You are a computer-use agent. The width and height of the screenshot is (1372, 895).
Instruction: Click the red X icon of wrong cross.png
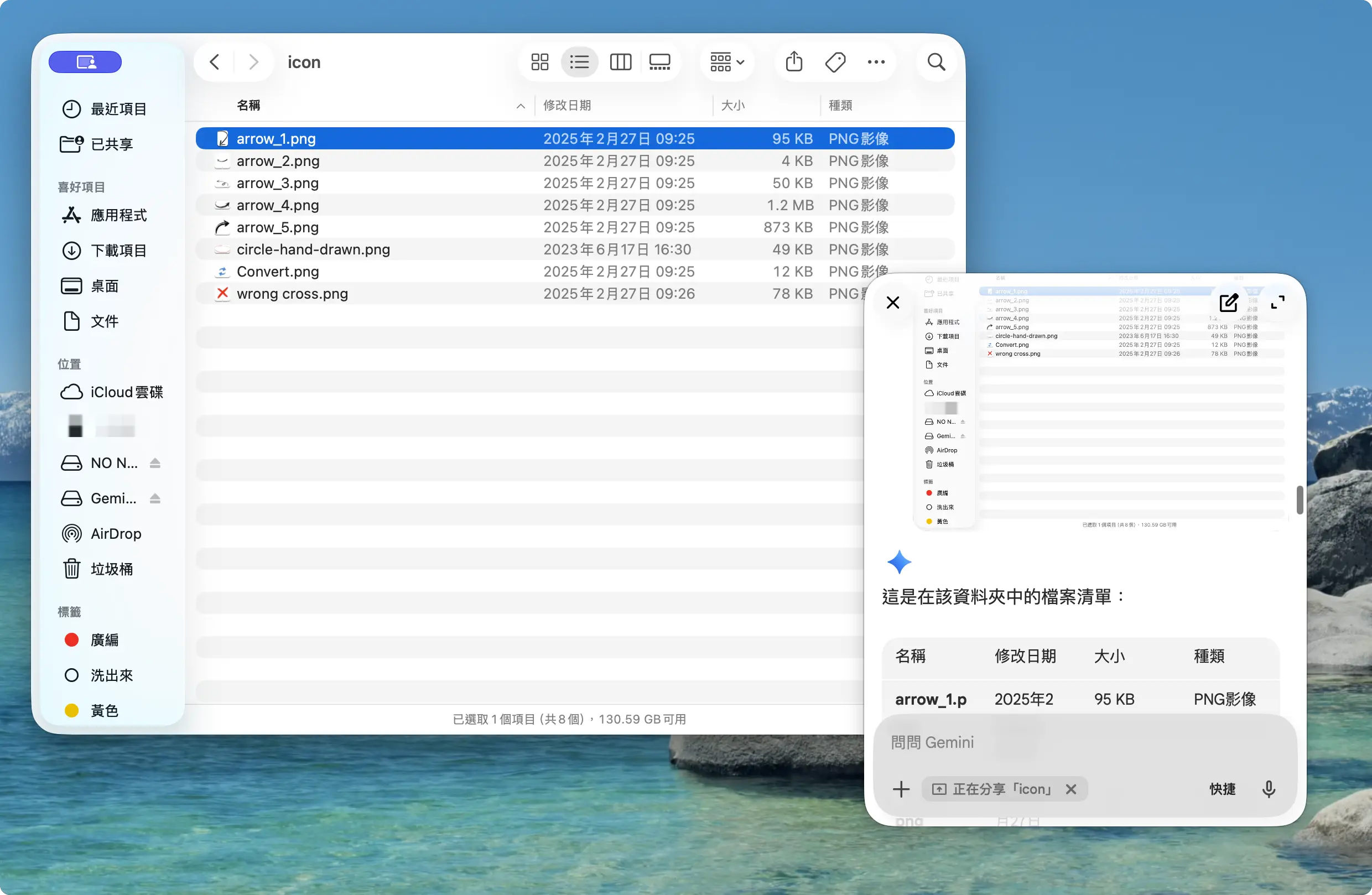coord(222,294)
